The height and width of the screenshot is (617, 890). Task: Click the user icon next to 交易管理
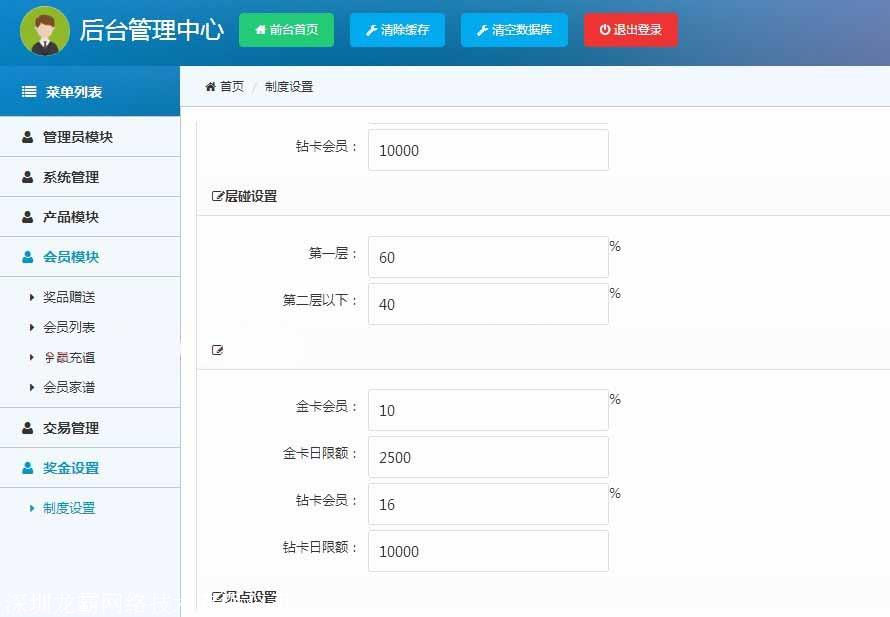(27, 428)
